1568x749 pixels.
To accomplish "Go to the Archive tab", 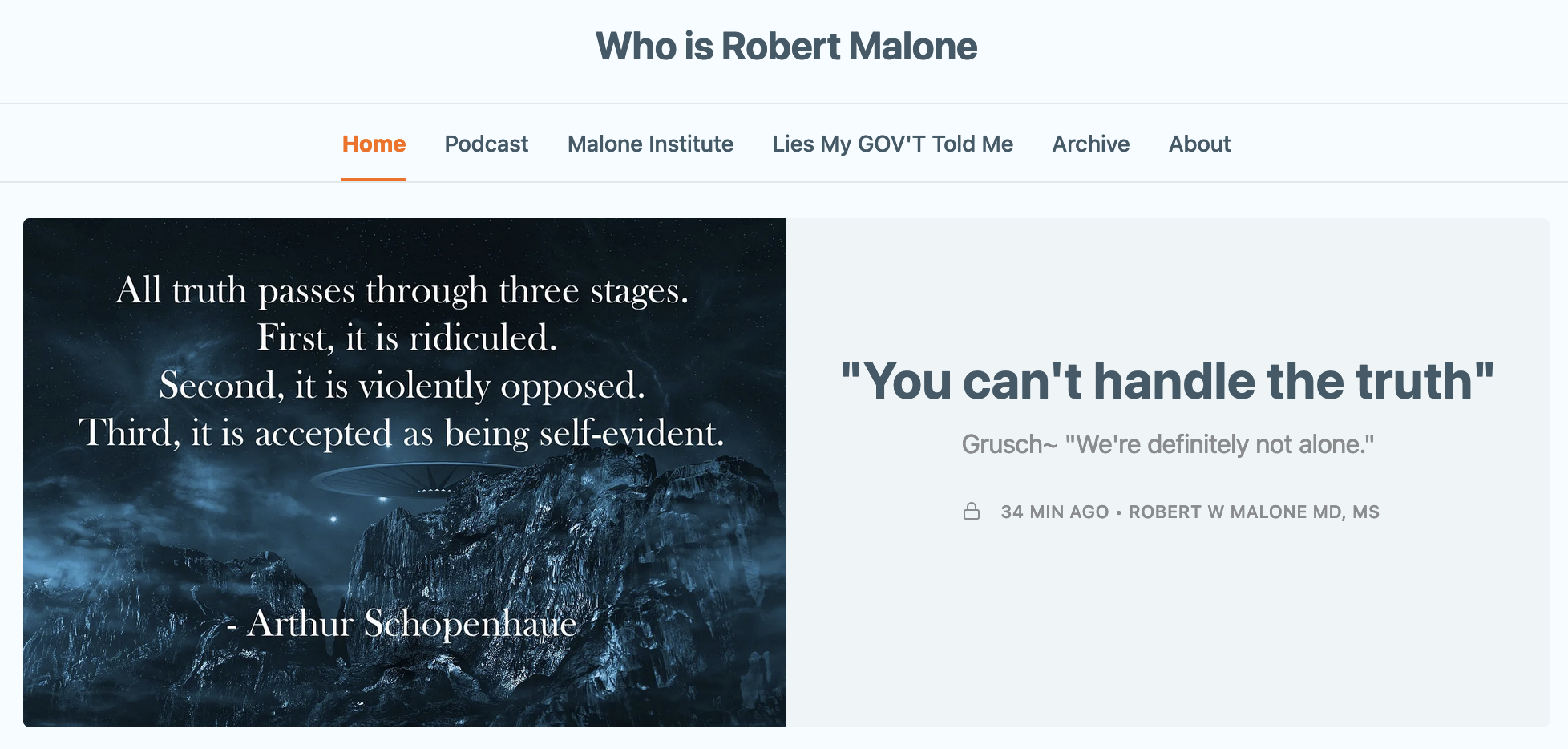I will [1090, 144].
